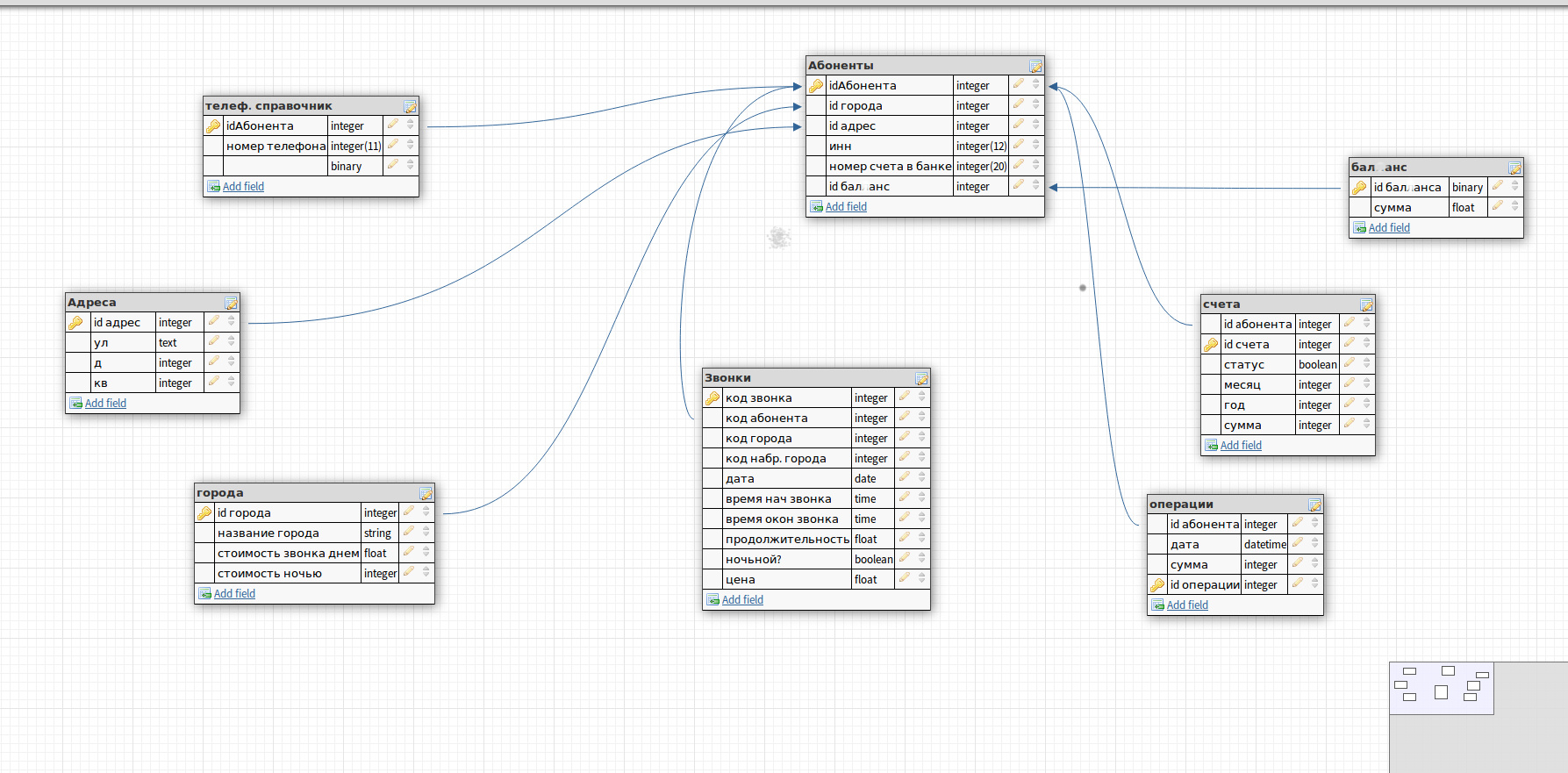
Task: Click reorder arrows on the год field row
Action: click(x=1367, y=404)
